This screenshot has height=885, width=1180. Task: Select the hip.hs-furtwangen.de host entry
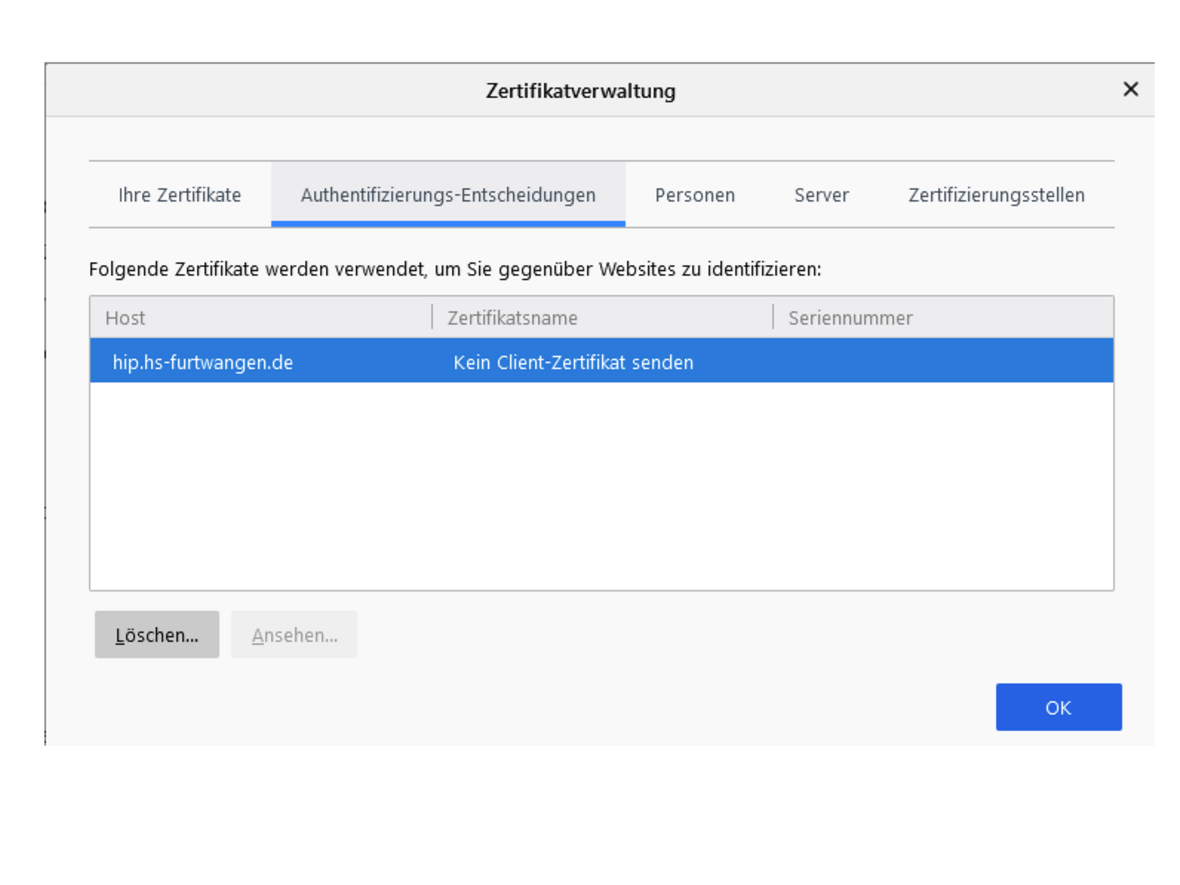click(203, 362)
